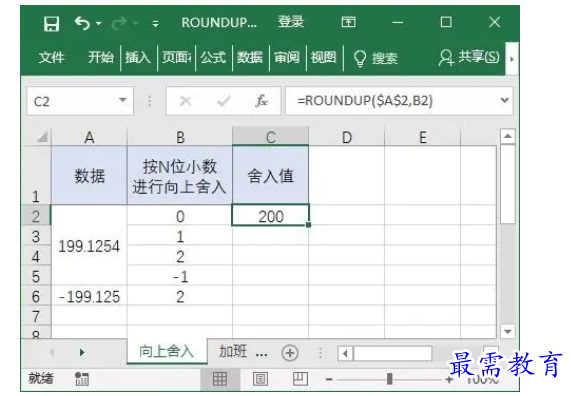Screen dimensions: 571x396
Task: Add a new sheet with plus
Action: pos(290,353)
